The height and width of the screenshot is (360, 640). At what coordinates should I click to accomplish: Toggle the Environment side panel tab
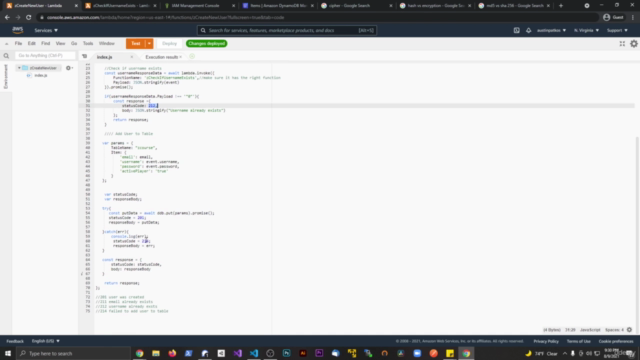tap(6, 76)
